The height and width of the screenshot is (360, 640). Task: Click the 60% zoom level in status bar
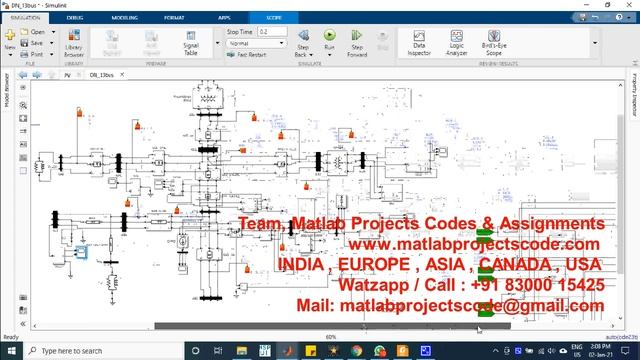pyautogui.click(x=331, y=337)
